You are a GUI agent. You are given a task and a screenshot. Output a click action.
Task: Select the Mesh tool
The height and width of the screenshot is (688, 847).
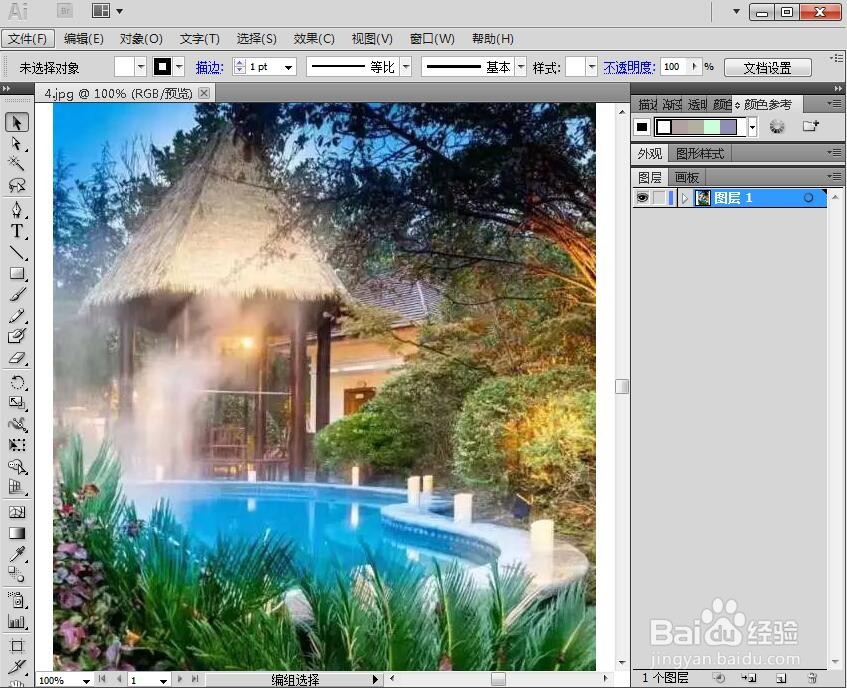[x=17, y=512]
